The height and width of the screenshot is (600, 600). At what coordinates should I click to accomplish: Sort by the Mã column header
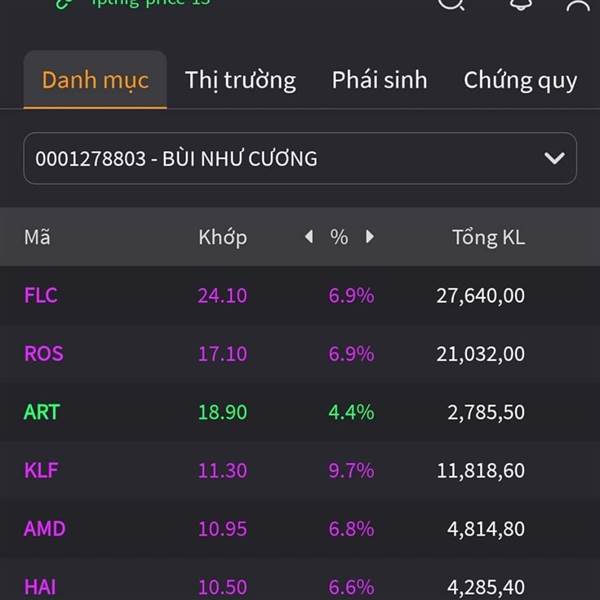[37, 237]
